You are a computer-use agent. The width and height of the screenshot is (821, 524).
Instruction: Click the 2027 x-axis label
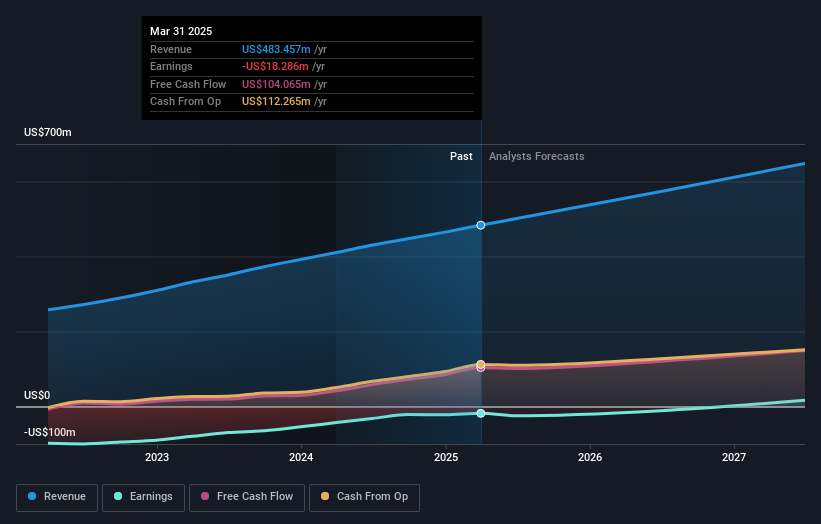pyautogui.click(x=734, y=458)
